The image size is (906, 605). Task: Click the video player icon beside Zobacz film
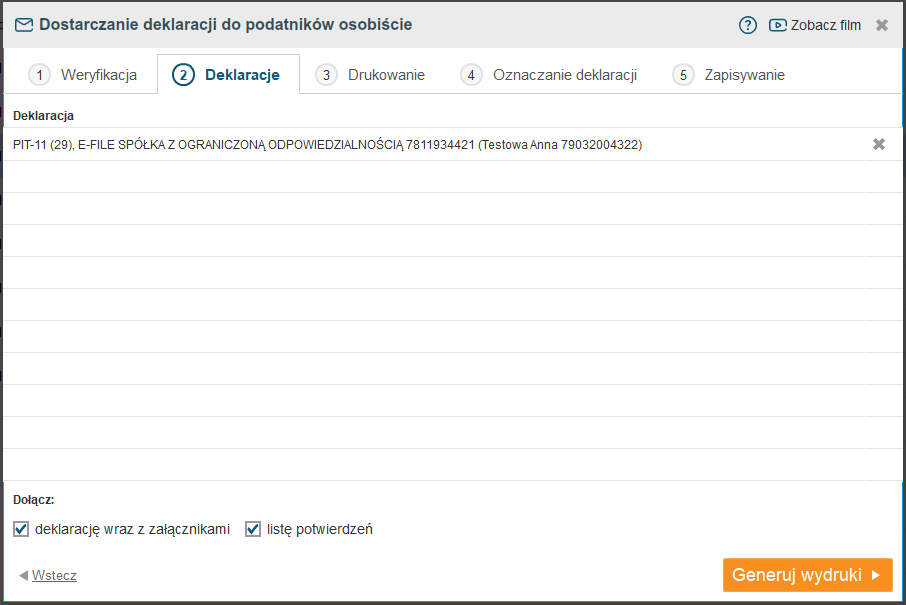coord(778,25)
